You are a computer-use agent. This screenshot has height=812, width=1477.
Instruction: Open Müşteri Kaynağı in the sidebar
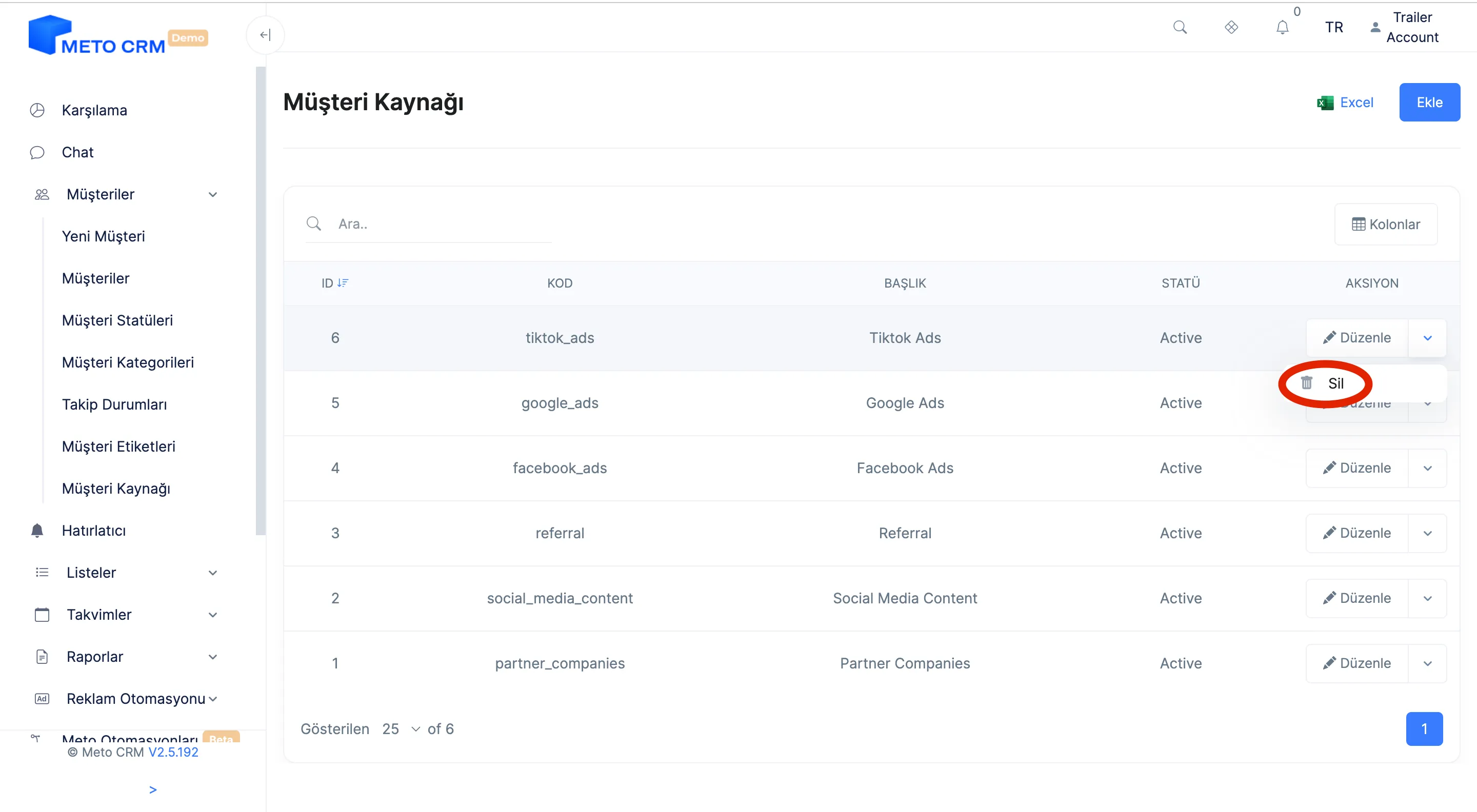pos(116,489)
